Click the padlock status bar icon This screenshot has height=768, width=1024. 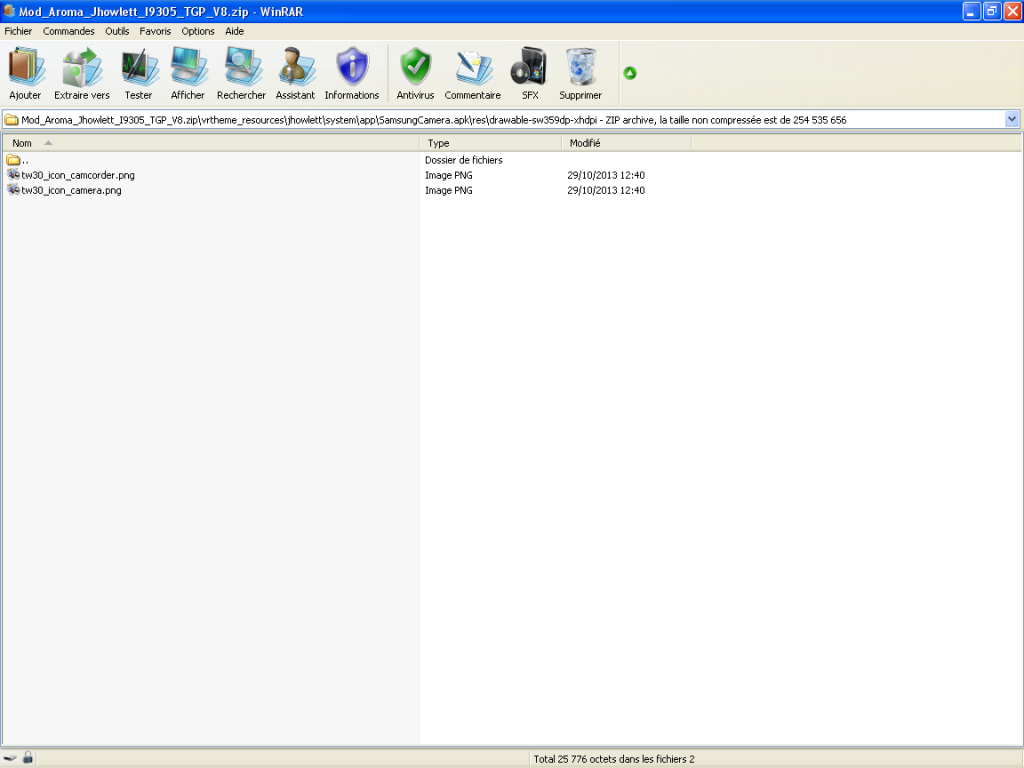point(27,758)
